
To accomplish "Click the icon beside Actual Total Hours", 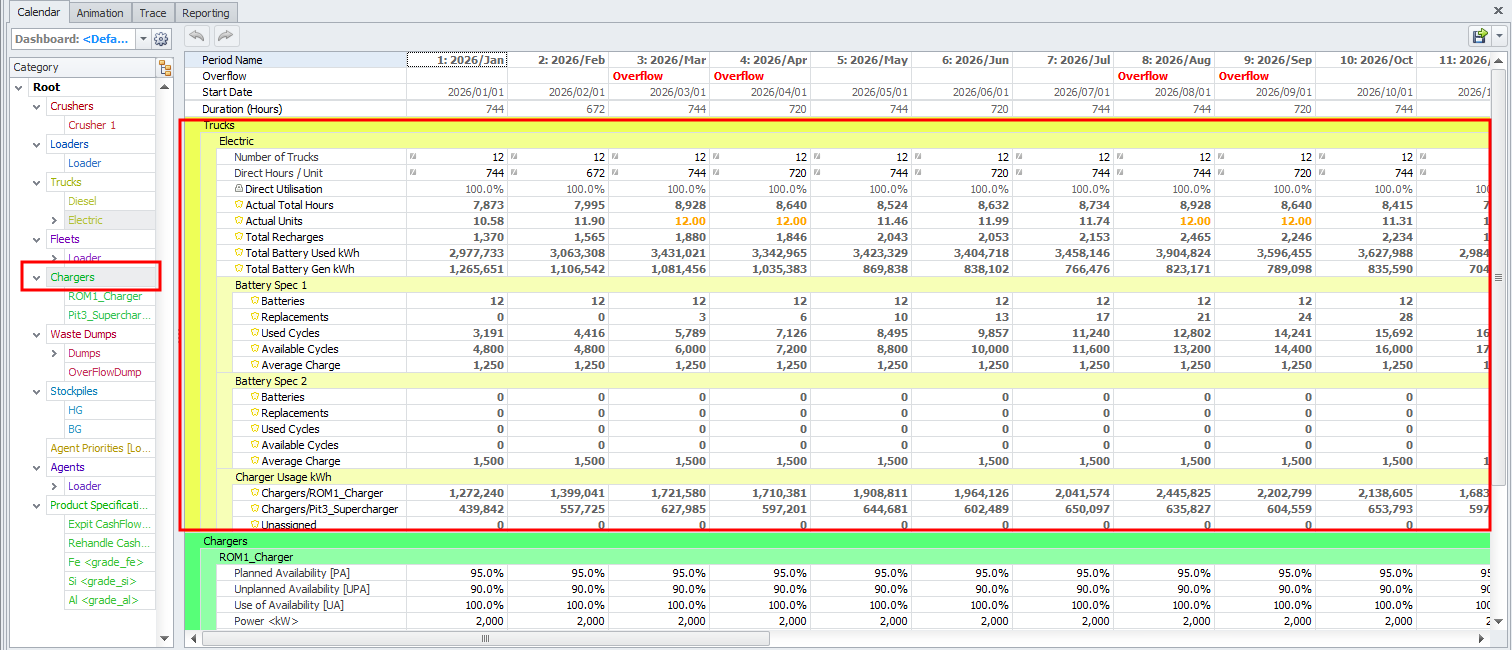I will [238, 205].
